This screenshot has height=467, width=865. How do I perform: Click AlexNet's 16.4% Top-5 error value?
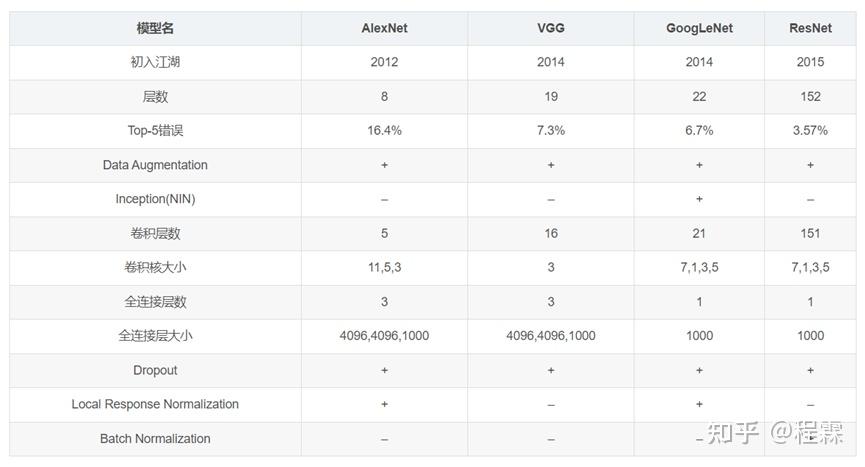384,131
